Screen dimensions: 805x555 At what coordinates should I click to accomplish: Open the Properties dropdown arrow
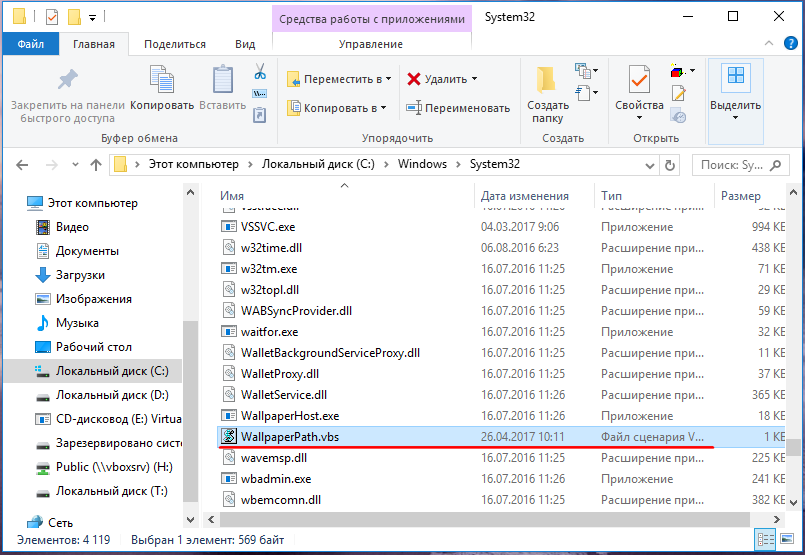(639, 118)
